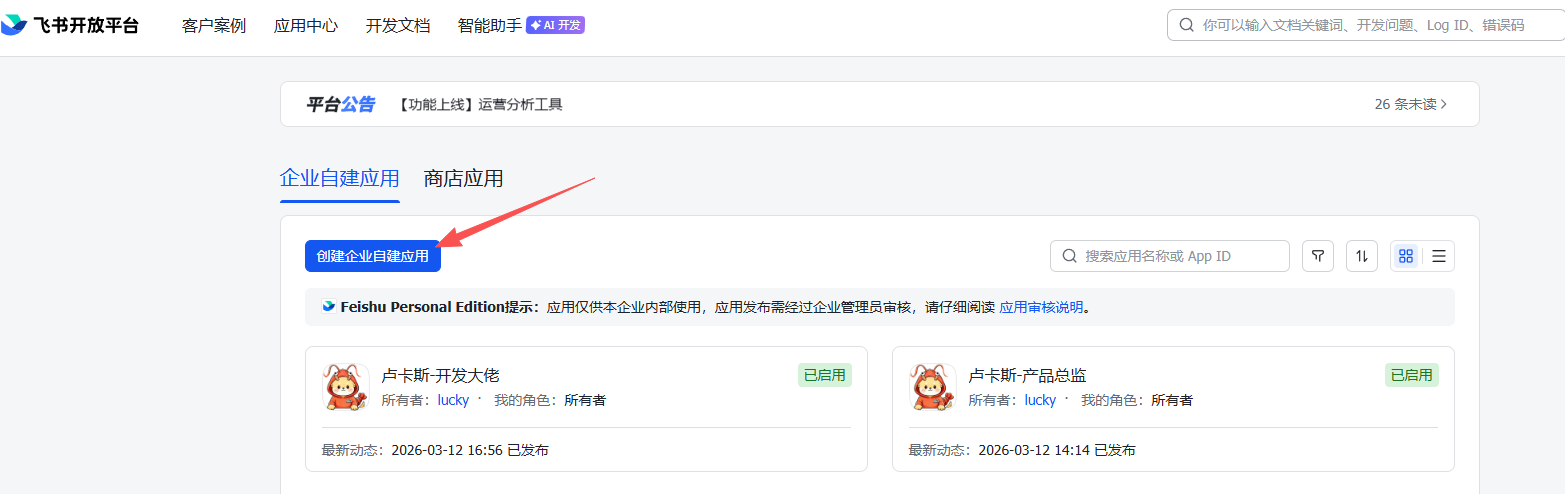Switch to grid view layout
The width and height of the screenshot is (1565, 494).
tap(1406, 256)
